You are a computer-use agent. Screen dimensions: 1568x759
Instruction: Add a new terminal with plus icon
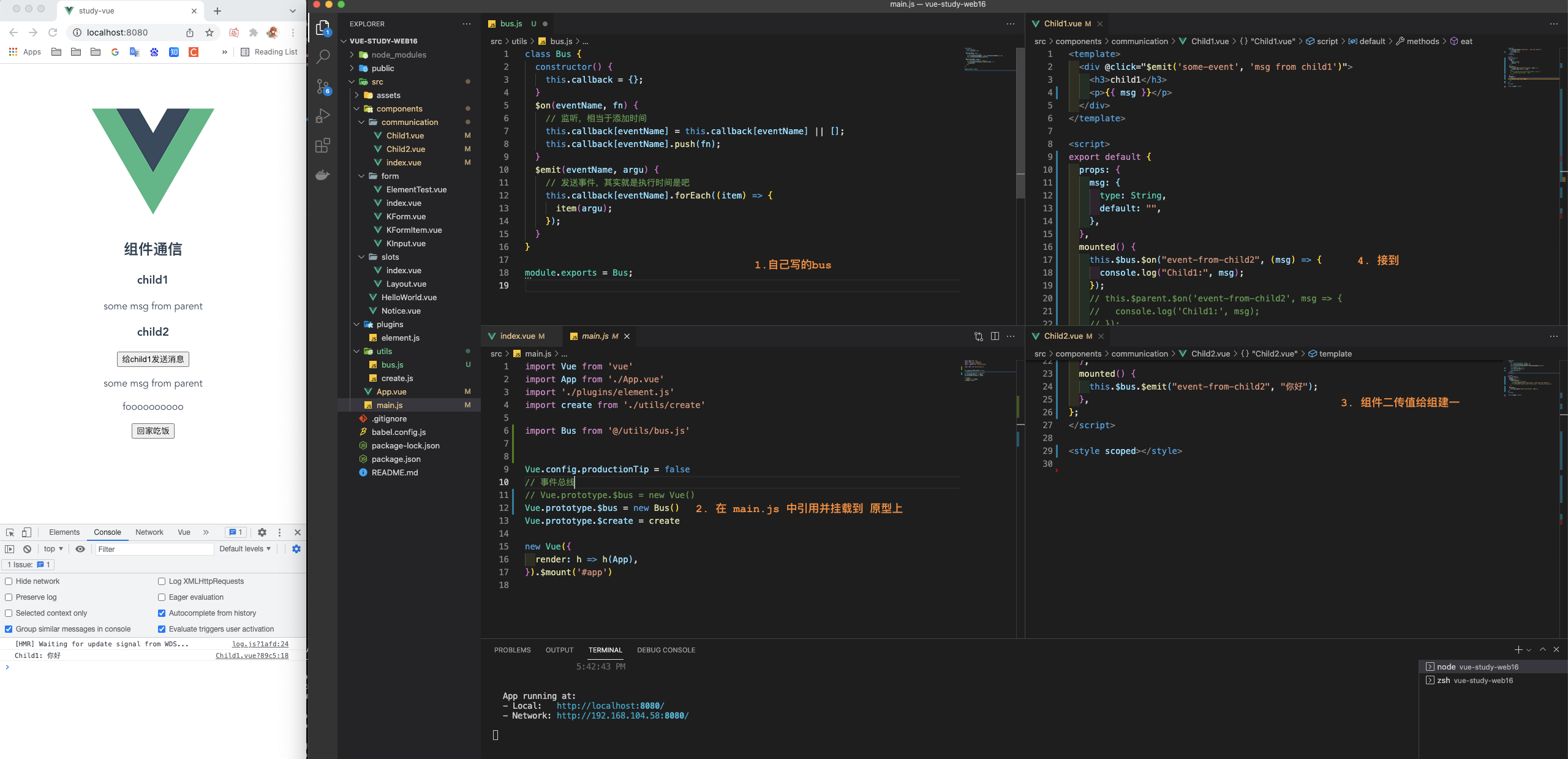[x=1518, y=649]
